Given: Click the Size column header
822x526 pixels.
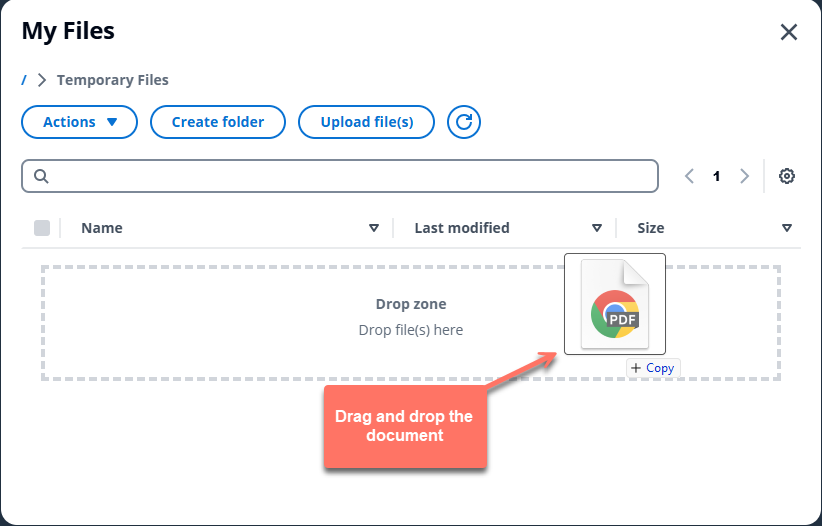Looking at the screenshot, I should 651,228.
